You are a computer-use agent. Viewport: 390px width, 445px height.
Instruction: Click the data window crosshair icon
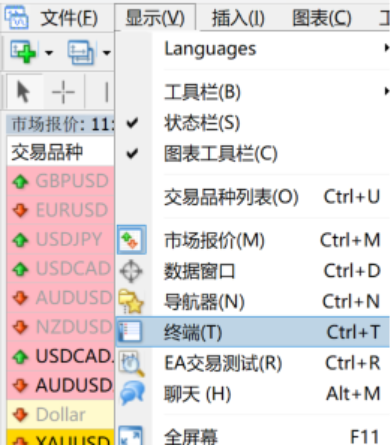click(x=131, y=271)
